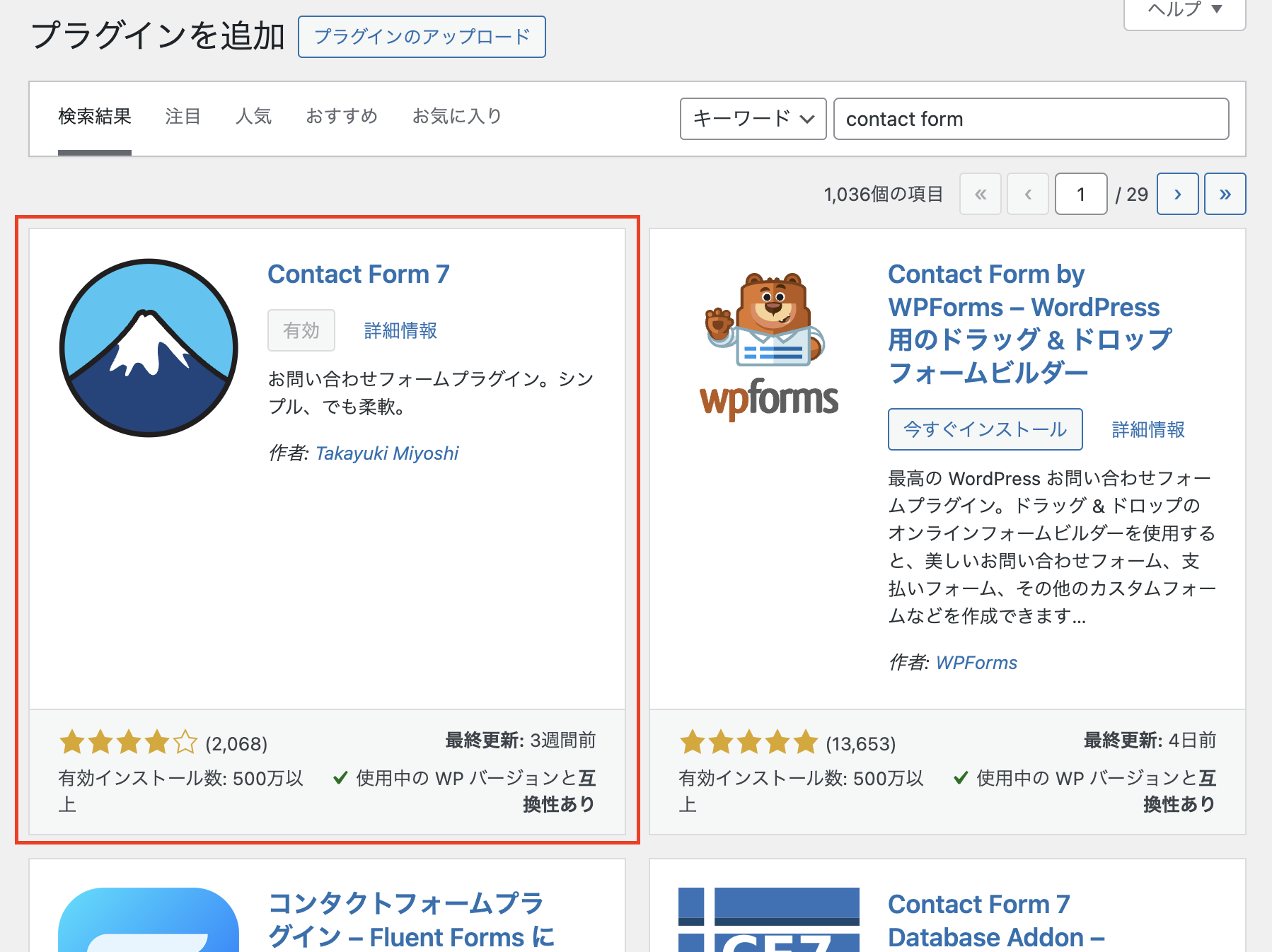
Task: Open 詳細情報 link for Contact Form 7
Action: point(400,330)
